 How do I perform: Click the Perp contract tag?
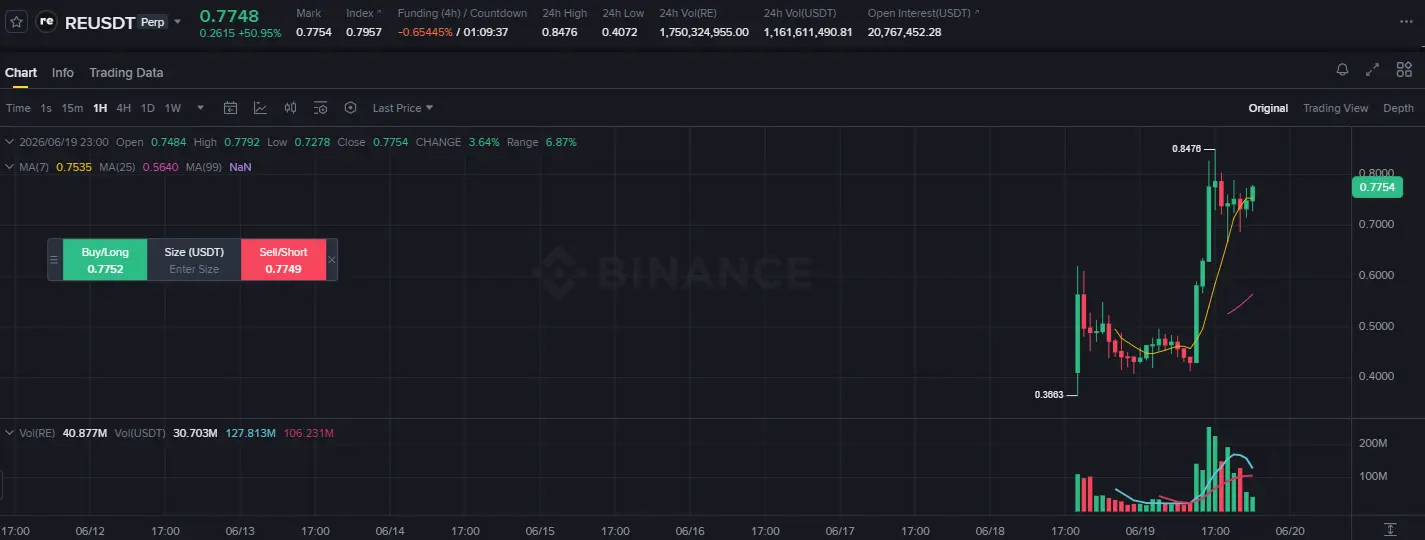(153, 21)
